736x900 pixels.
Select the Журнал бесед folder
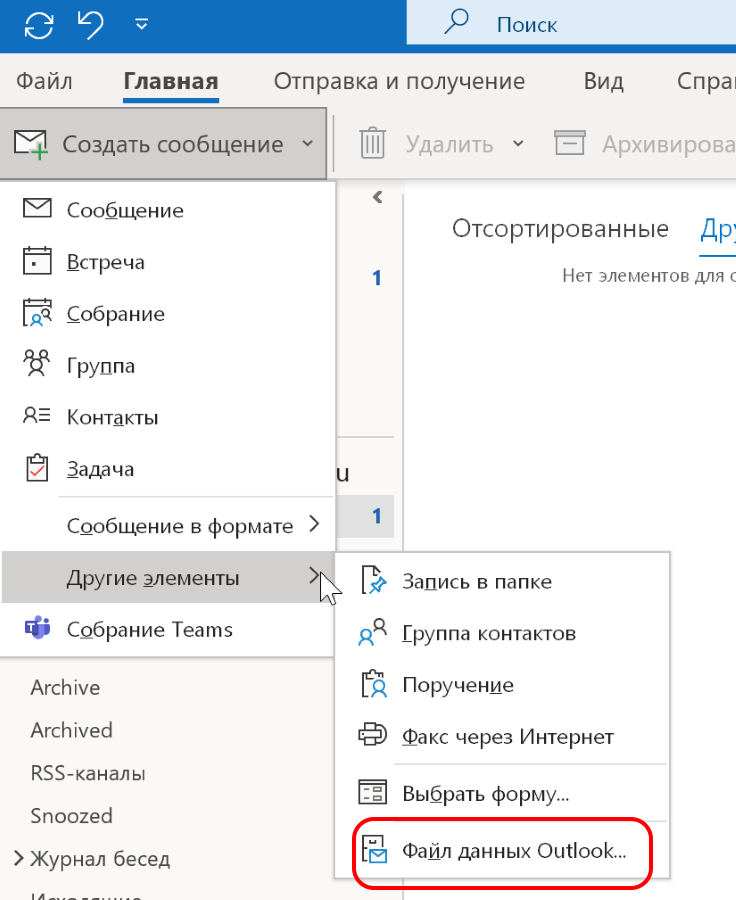pyautogui.click(x=100, y=859)
